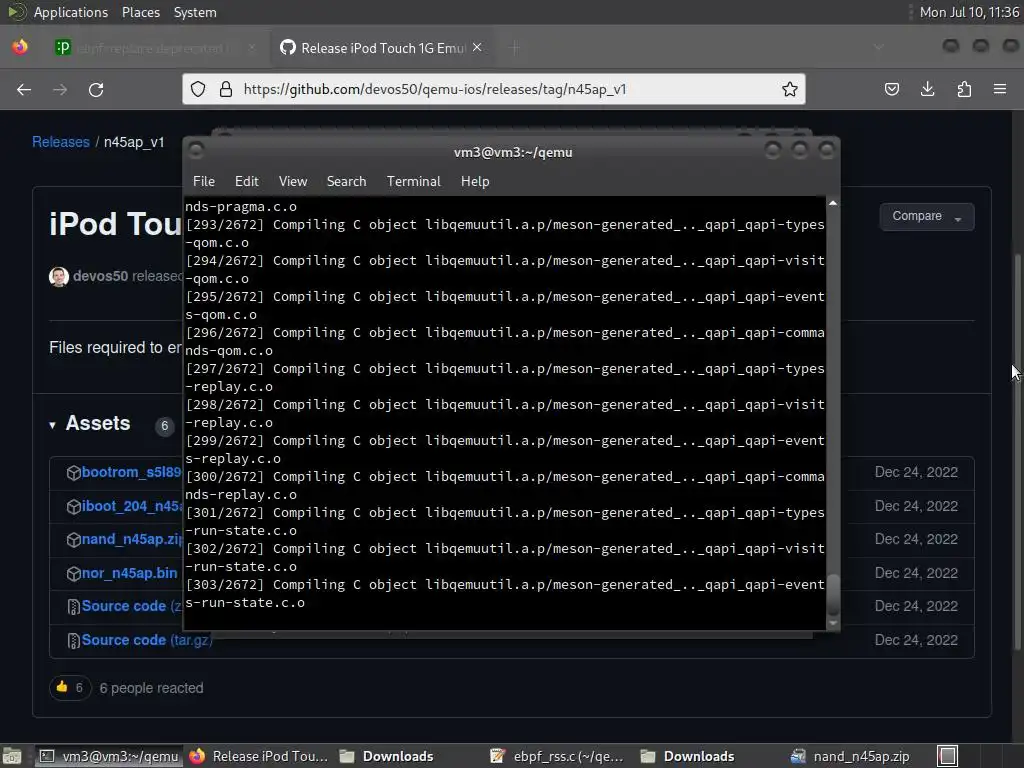Download the iboot_204_n45 asset
The height and width of the screenshot is (768, 1024).
[x=131, y=506]
